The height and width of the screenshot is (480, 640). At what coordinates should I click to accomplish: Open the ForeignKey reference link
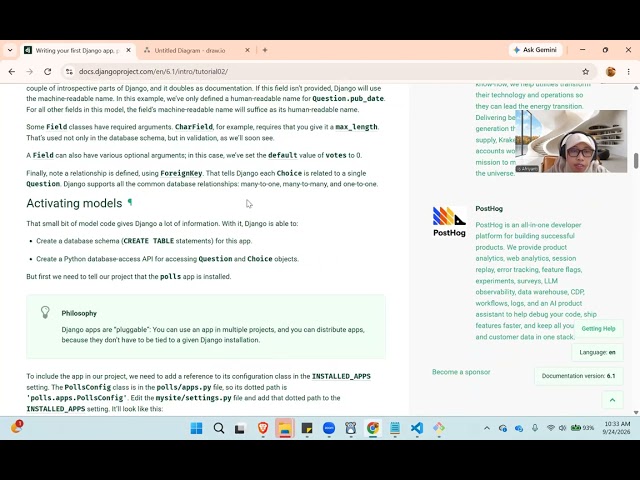click(181, 173)
